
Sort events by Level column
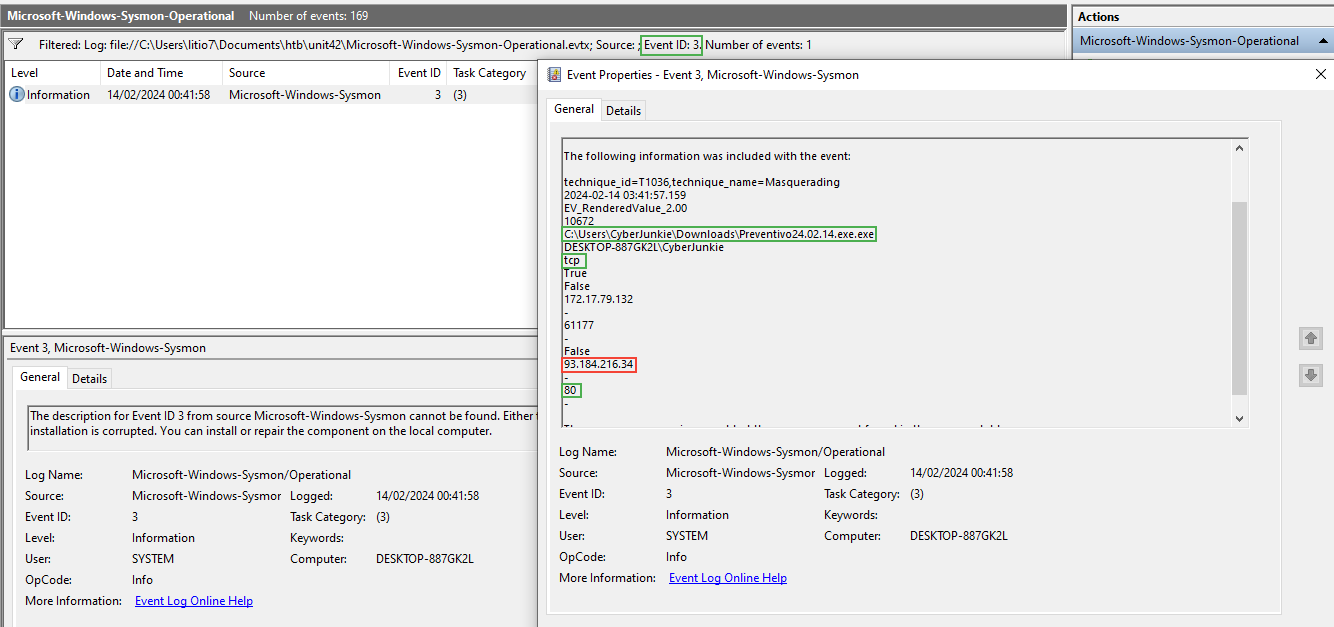(x=52, y=73)
